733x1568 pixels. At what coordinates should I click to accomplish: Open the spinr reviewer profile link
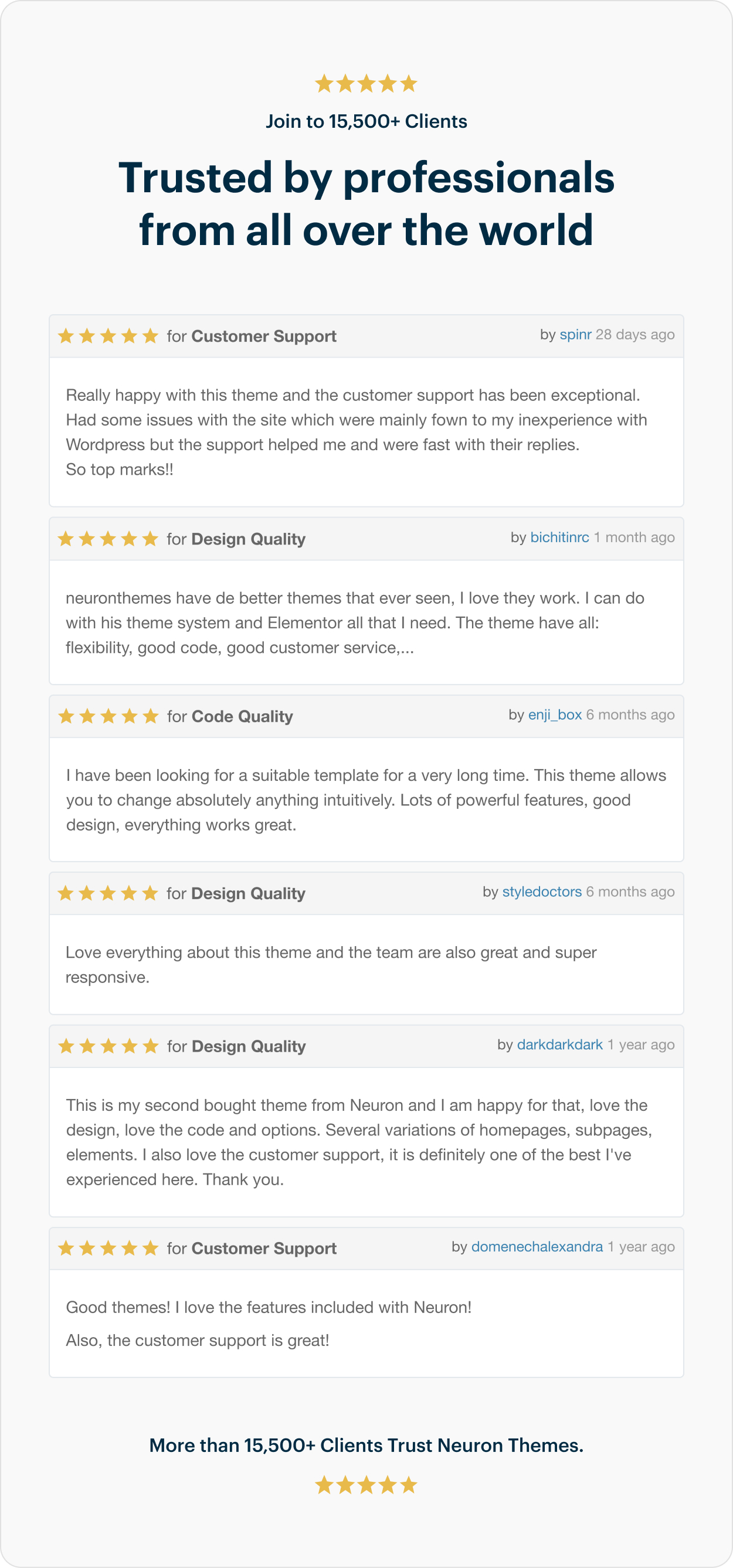coord(575,335)
